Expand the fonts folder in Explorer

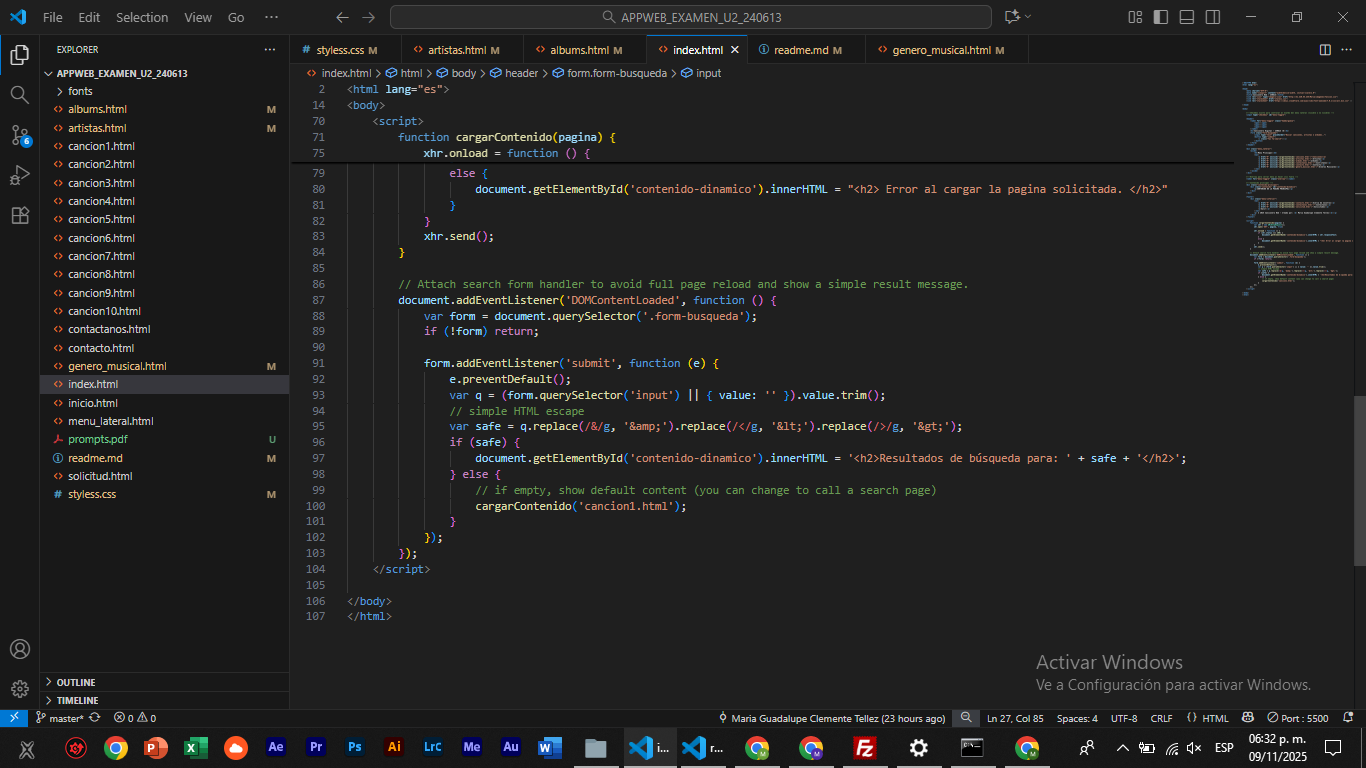pyautogui.click(x=80, y=91)
